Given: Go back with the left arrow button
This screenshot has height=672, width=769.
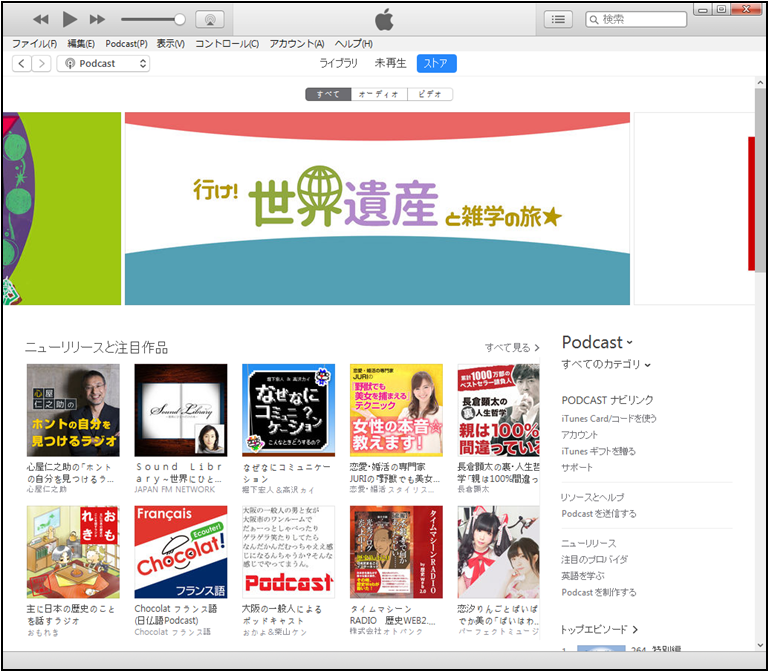Looking at the screenshot, I should [x=22, y=63].
